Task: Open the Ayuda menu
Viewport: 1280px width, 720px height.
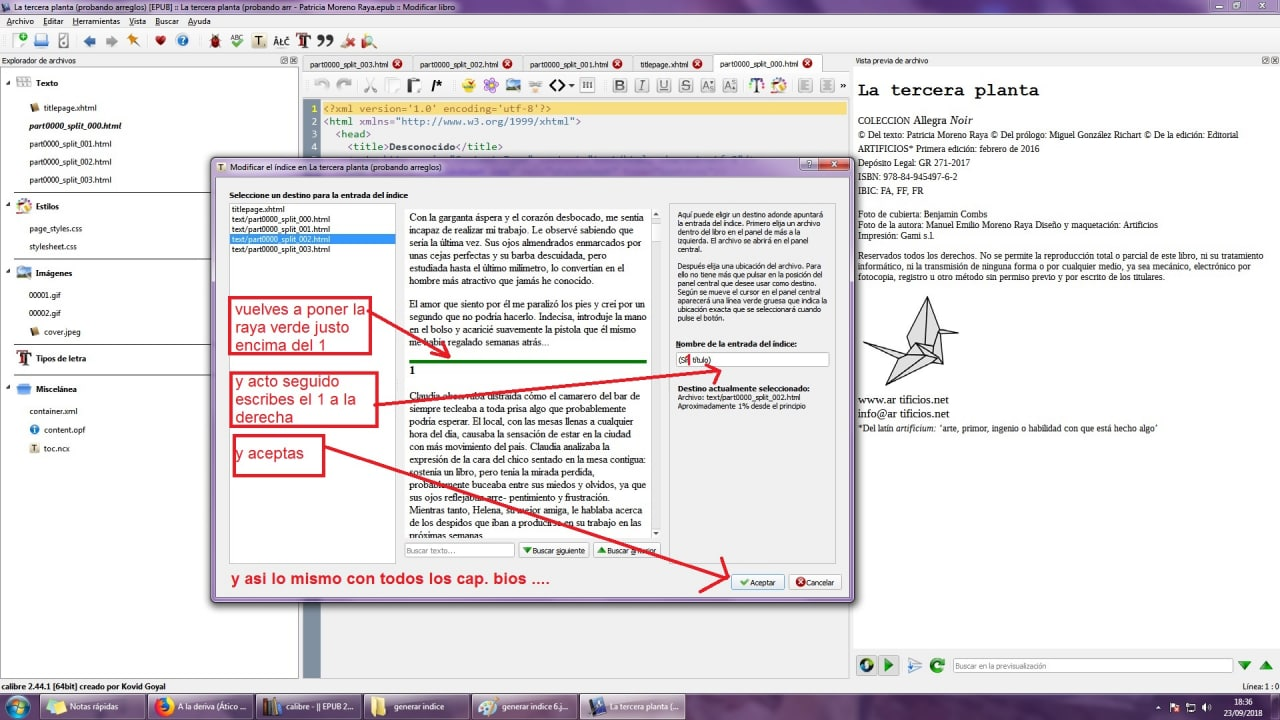Action: 199,20
